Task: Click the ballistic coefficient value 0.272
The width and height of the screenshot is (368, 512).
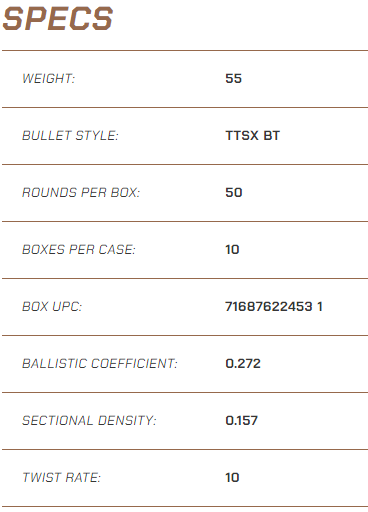Action: click(x=243, y=364)
